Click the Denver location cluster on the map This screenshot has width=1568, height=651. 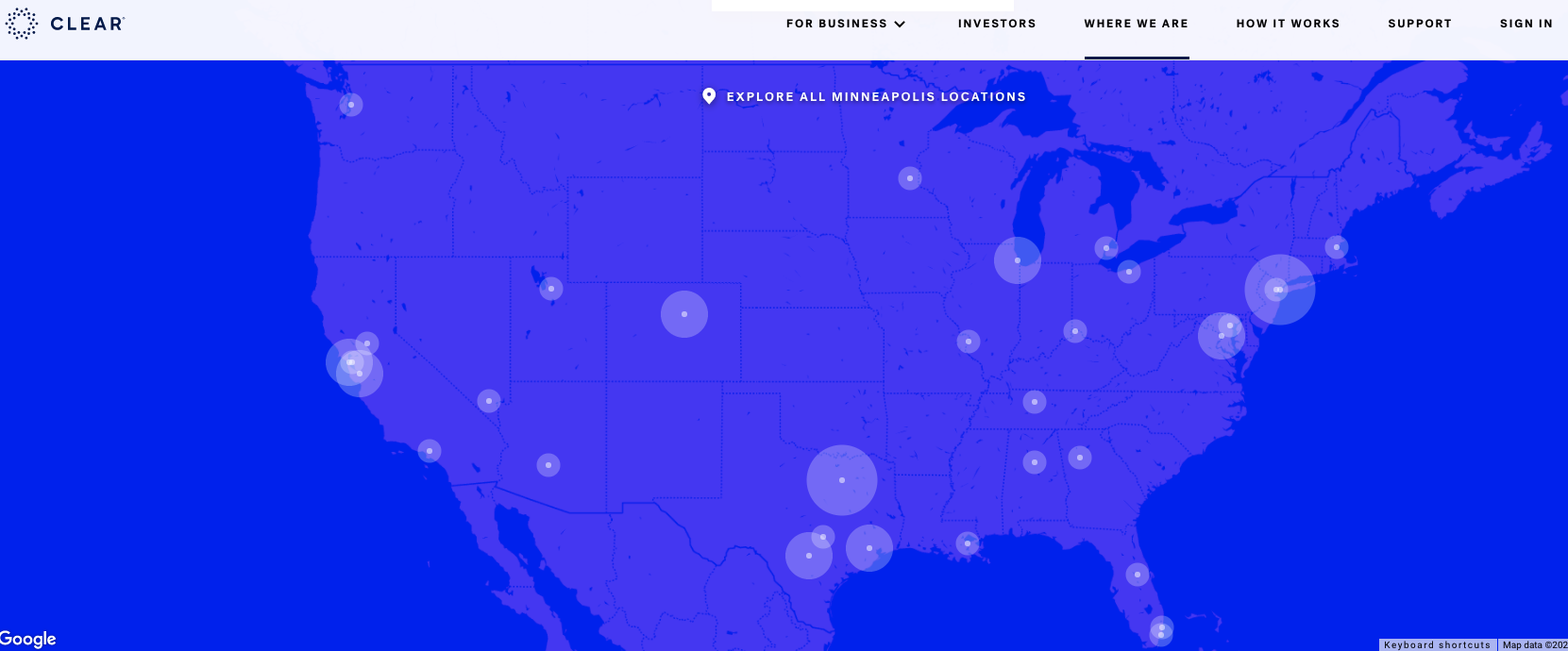pos(684,314)
